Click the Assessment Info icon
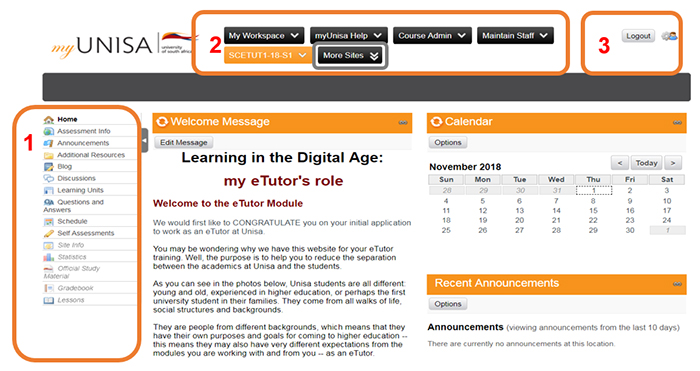The image size is (700, 371). pos(49,131)
